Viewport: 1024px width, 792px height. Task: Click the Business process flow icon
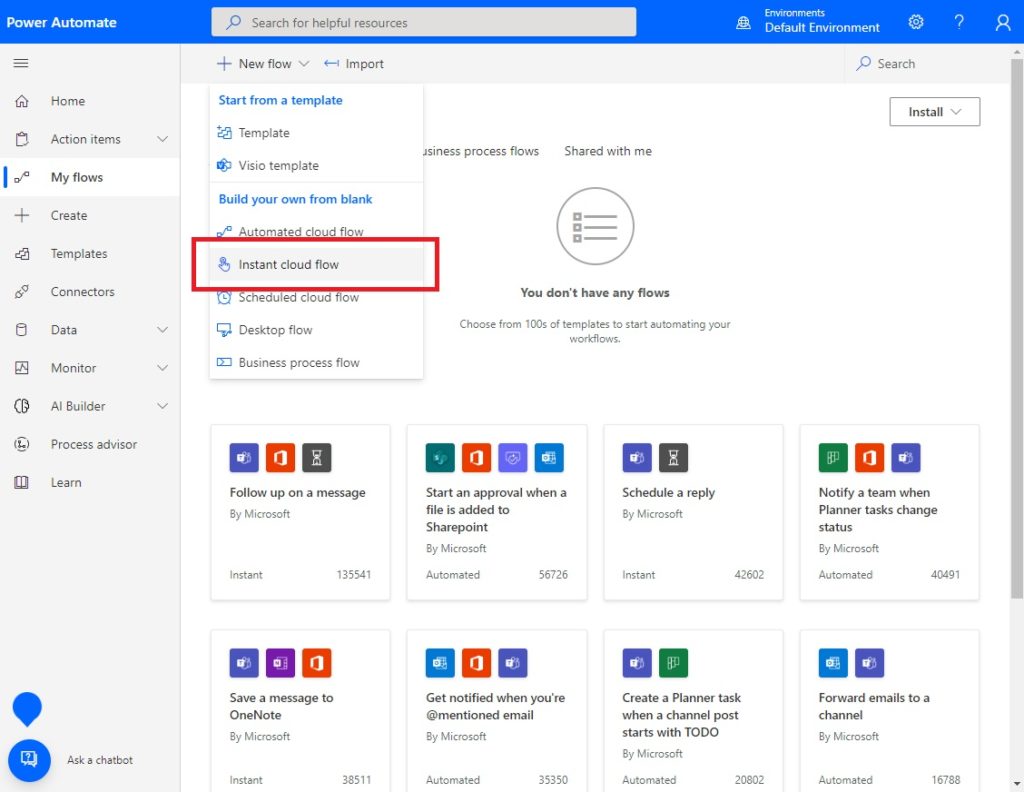coord(224,362)
